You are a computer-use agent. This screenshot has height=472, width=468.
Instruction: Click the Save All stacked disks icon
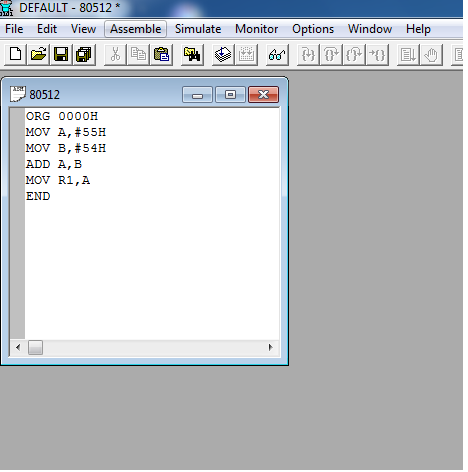point(84,54)
